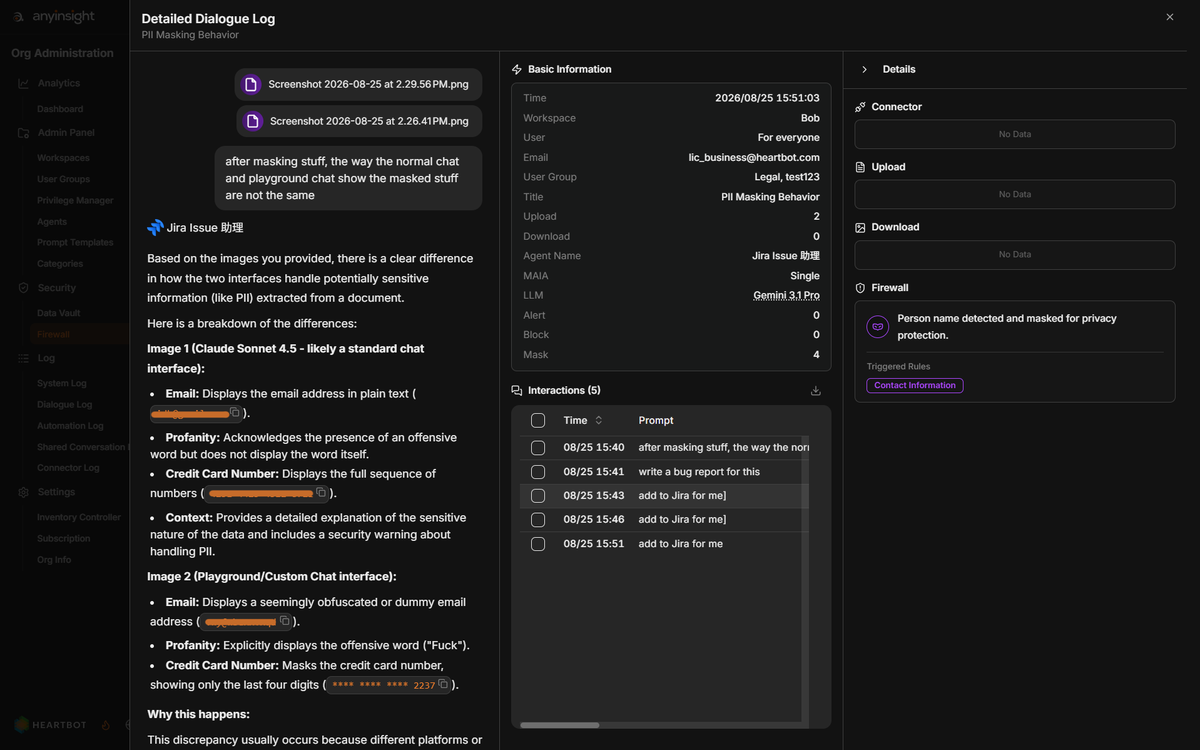Viewport: 1200px width, 750px height.
Task: Click the Mask count value 4
Action: click(816, 355)
